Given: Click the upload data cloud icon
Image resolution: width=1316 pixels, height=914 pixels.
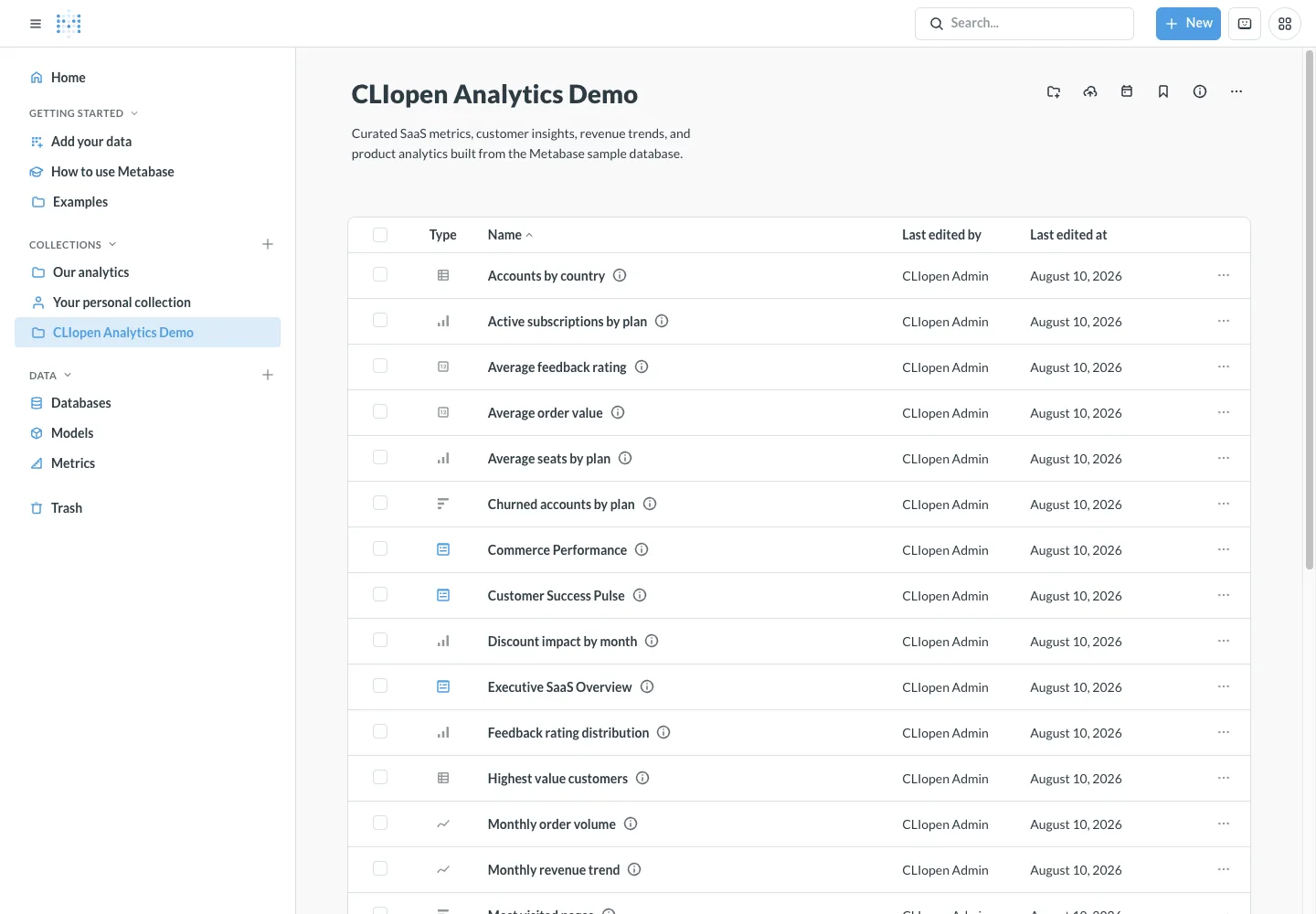Looking at the screenshot, I should [x=1090, y=91].
